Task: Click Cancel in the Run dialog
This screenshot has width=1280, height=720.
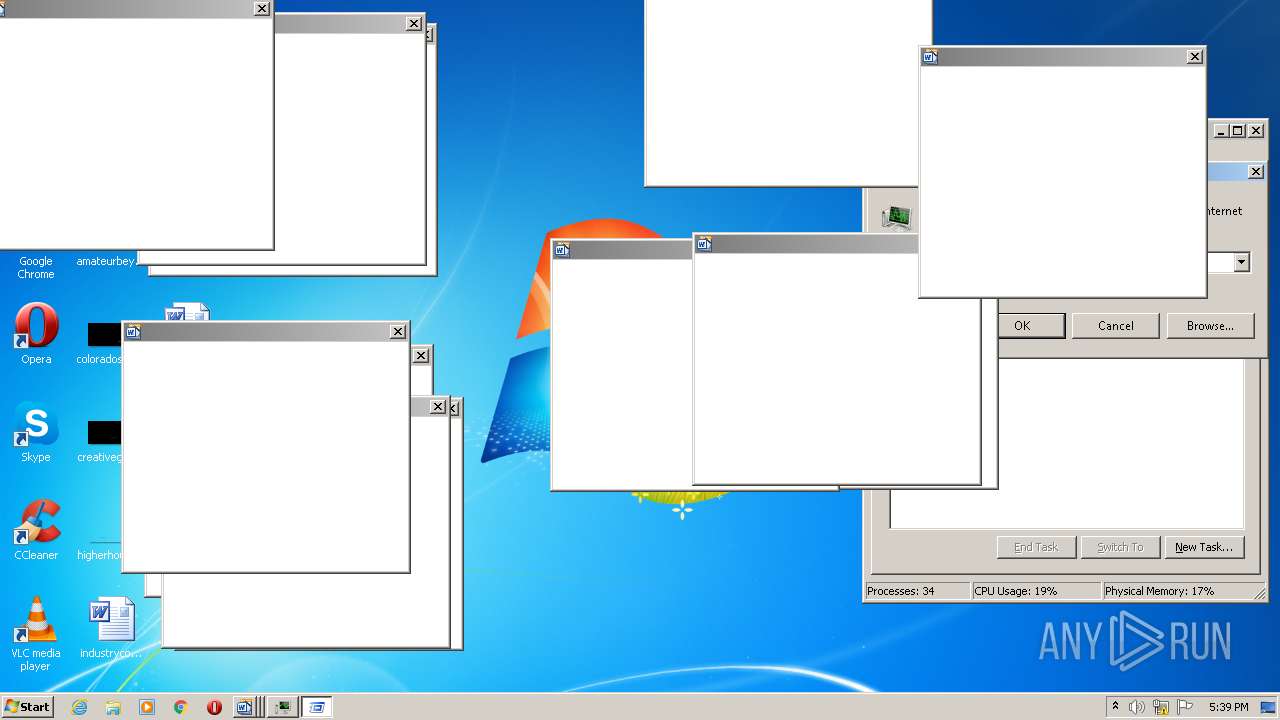Action: pyautogui.click(x=1116, y=325)
